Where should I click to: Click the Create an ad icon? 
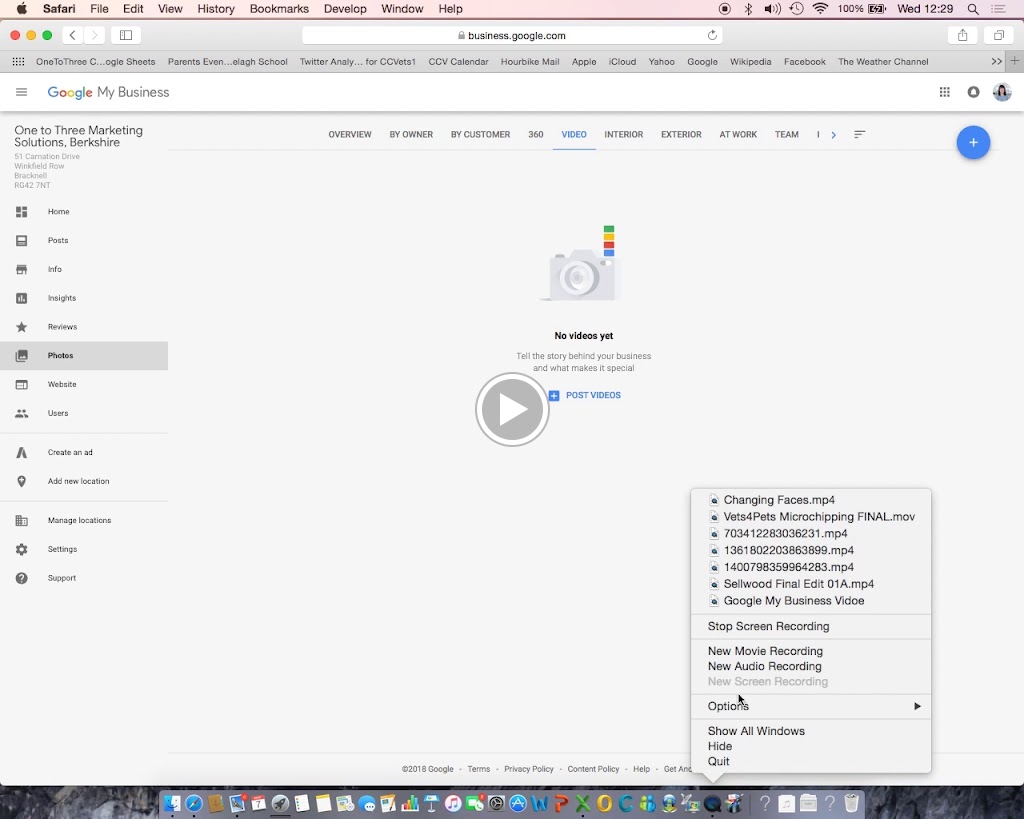22,452
